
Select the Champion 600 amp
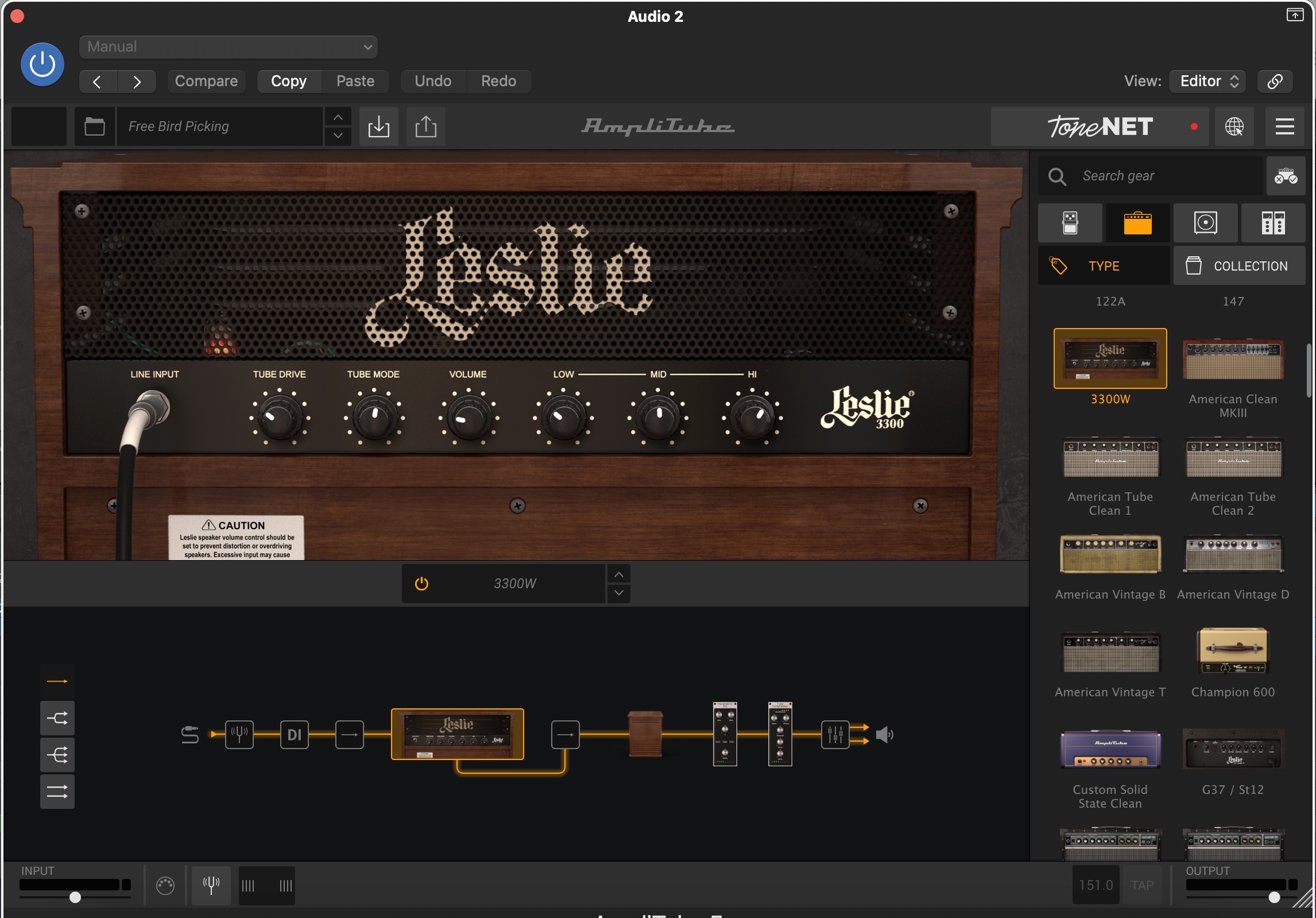[x=1233, y=651]
